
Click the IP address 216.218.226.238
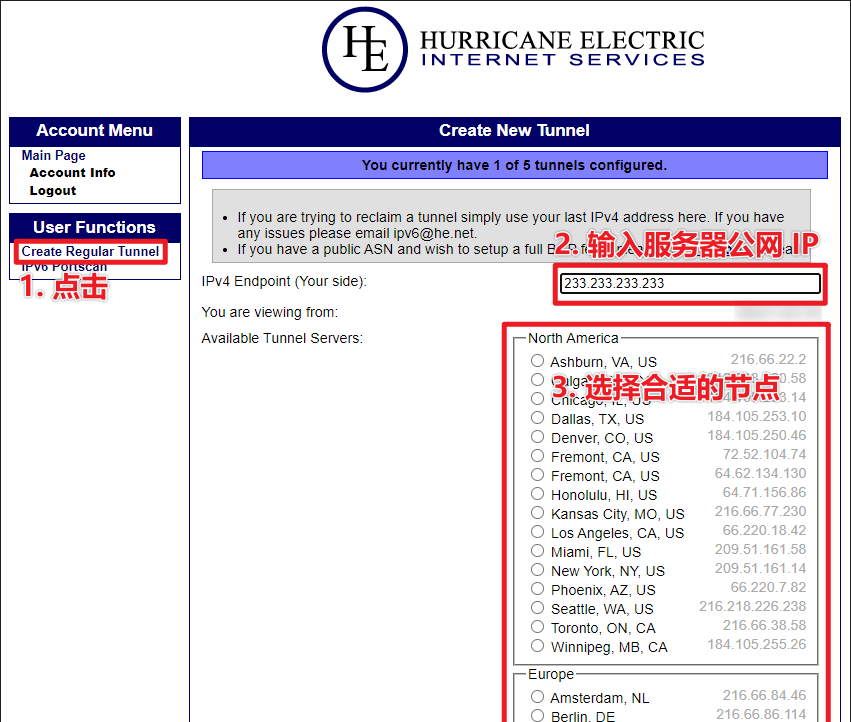[752, 606]
